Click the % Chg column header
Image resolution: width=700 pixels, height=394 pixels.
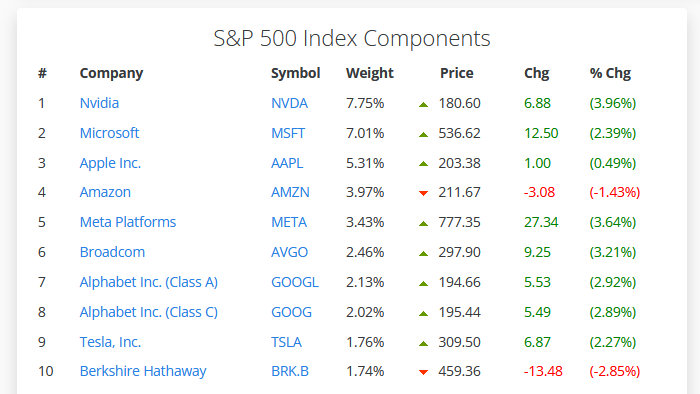[x=610, y=73]
